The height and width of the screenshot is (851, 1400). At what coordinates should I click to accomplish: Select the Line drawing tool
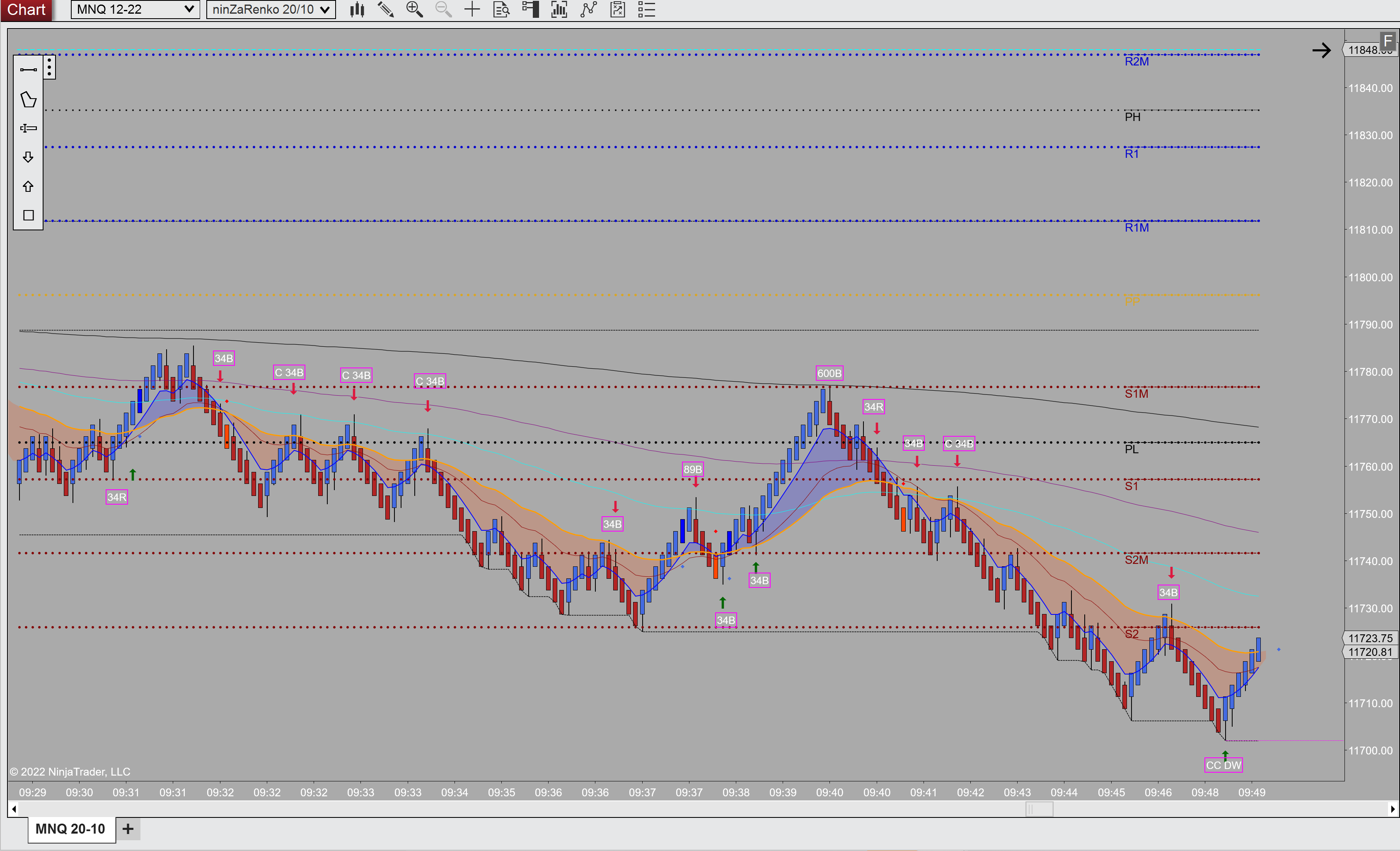click(x=29, y=70)
